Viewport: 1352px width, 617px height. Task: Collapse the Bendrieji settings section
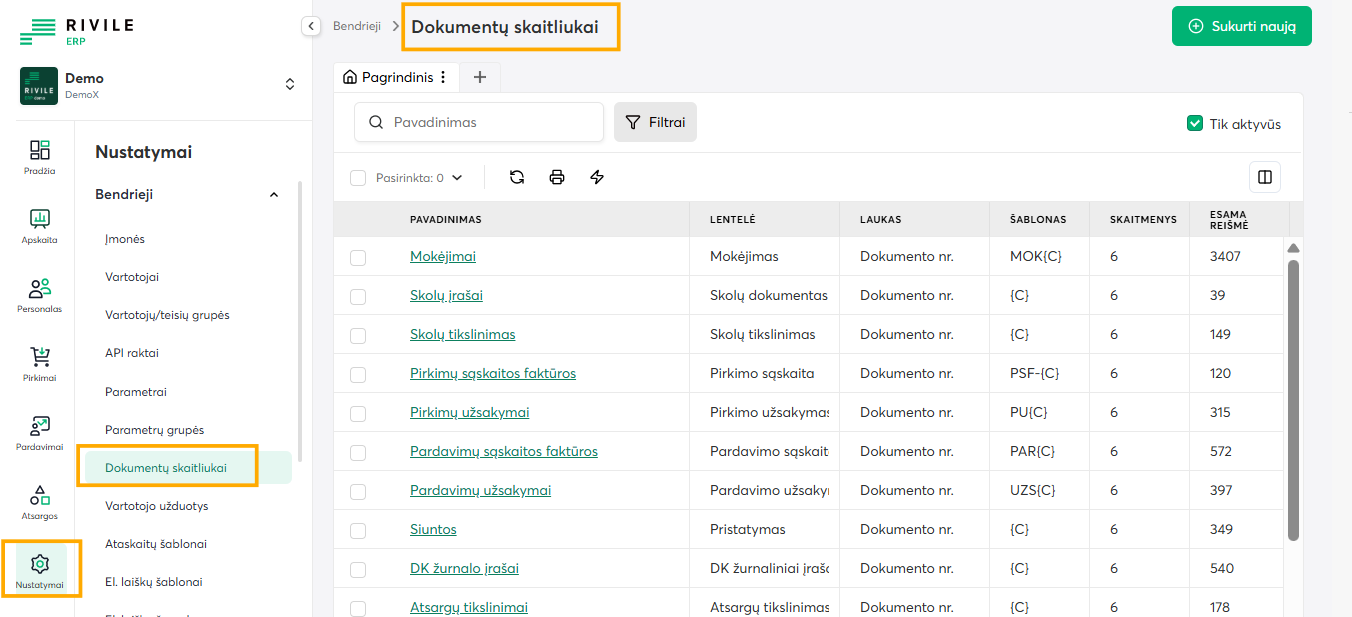pos(274,195)
